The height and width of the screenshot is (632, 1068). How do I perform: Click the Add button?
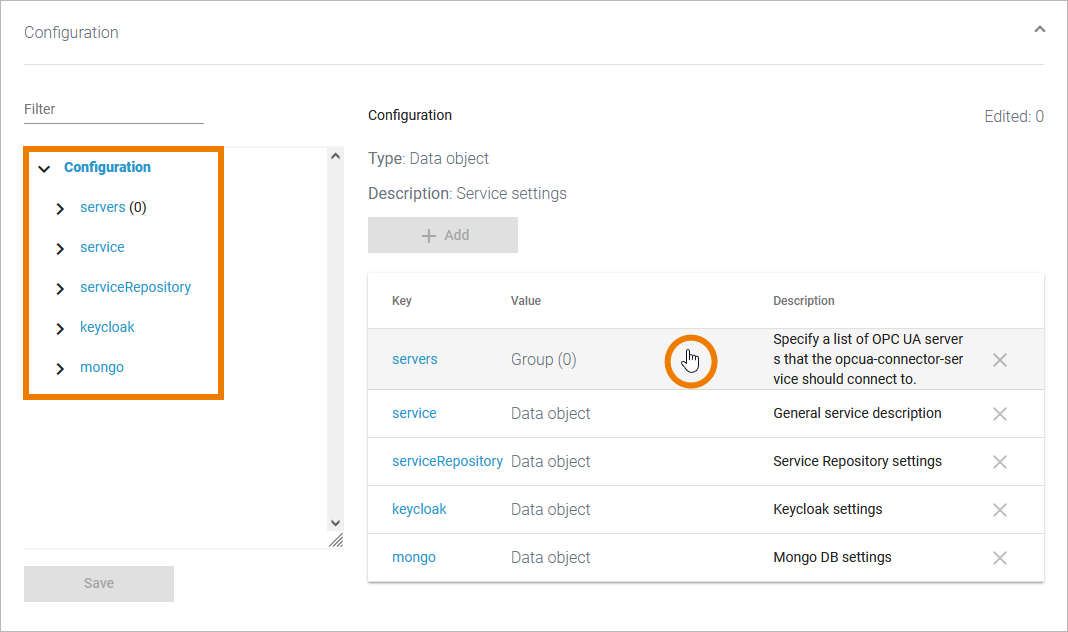coord(443,235)
